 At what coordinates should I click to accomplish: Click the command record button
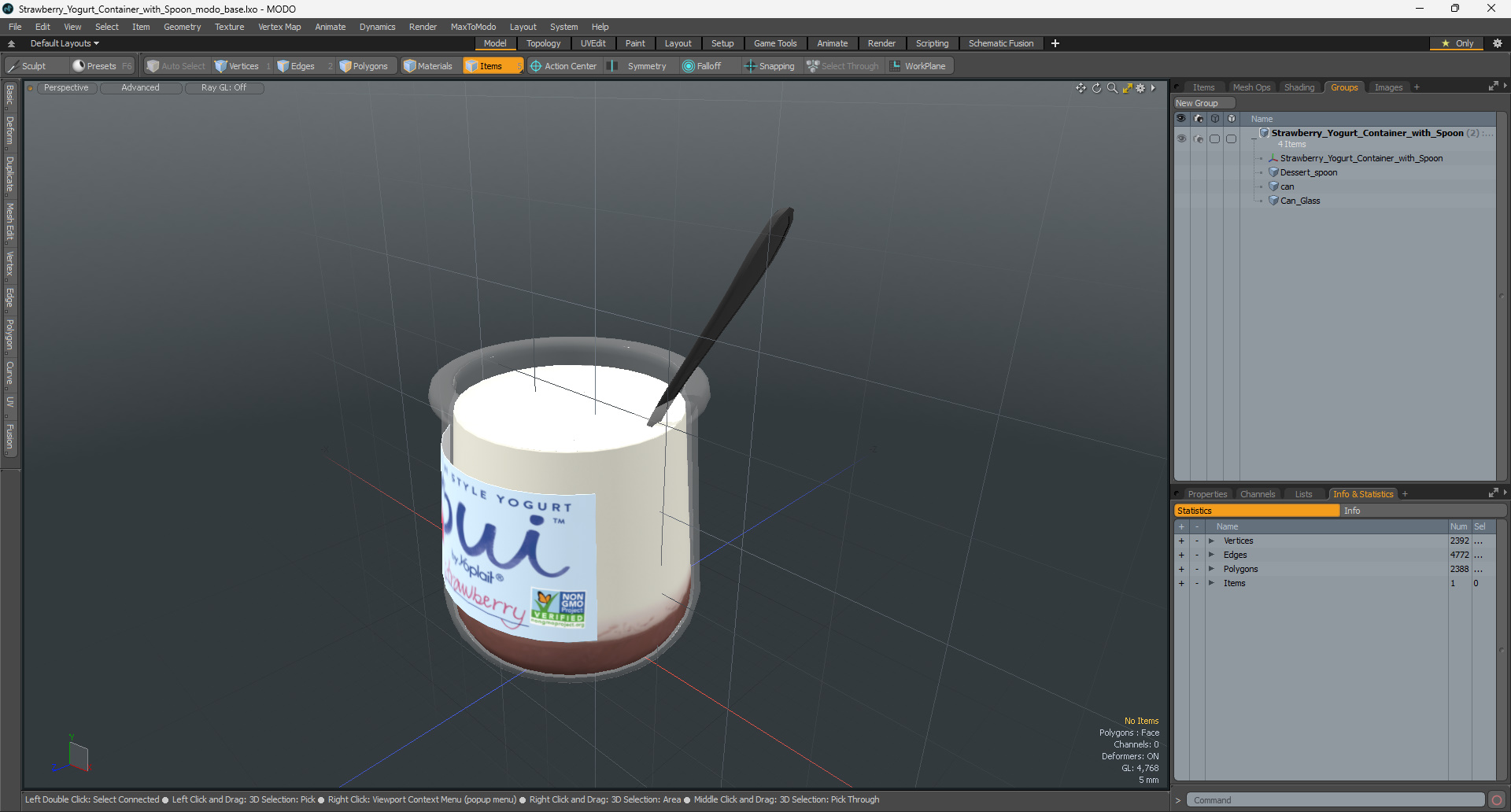coord(1497,800)
